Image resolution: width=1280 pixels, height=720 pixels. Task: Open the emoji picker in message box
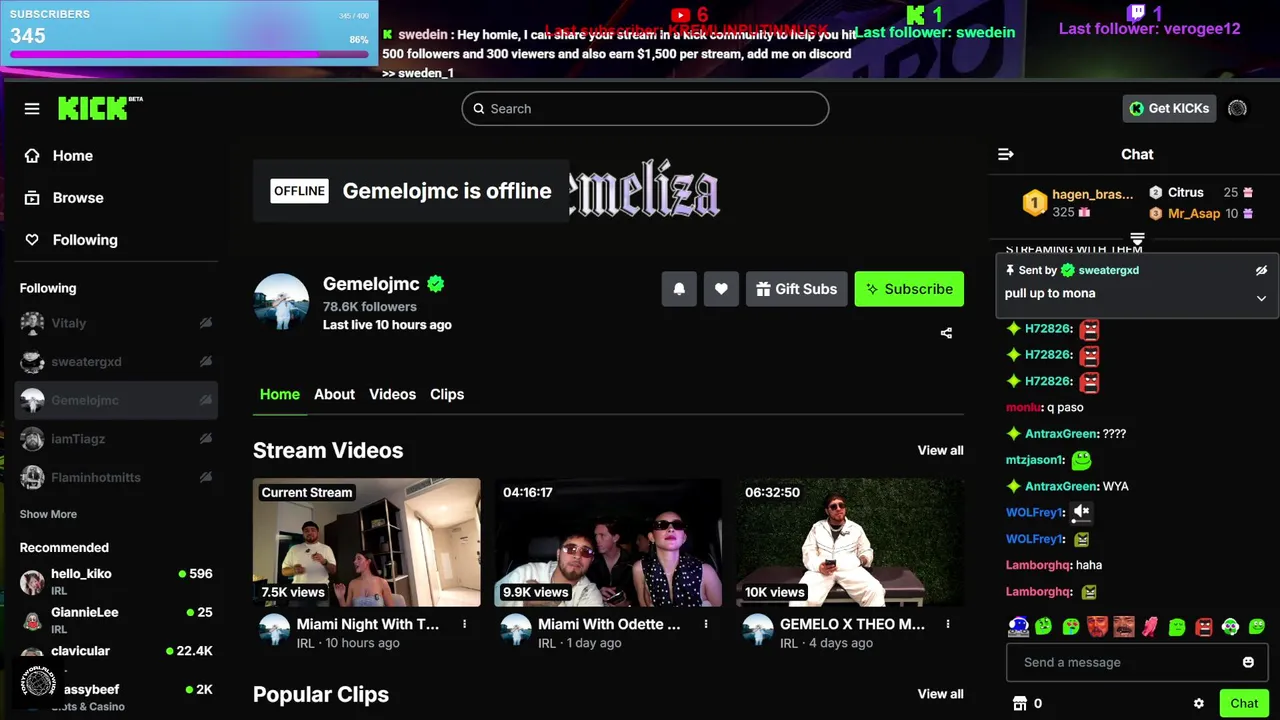point(1248,662)
